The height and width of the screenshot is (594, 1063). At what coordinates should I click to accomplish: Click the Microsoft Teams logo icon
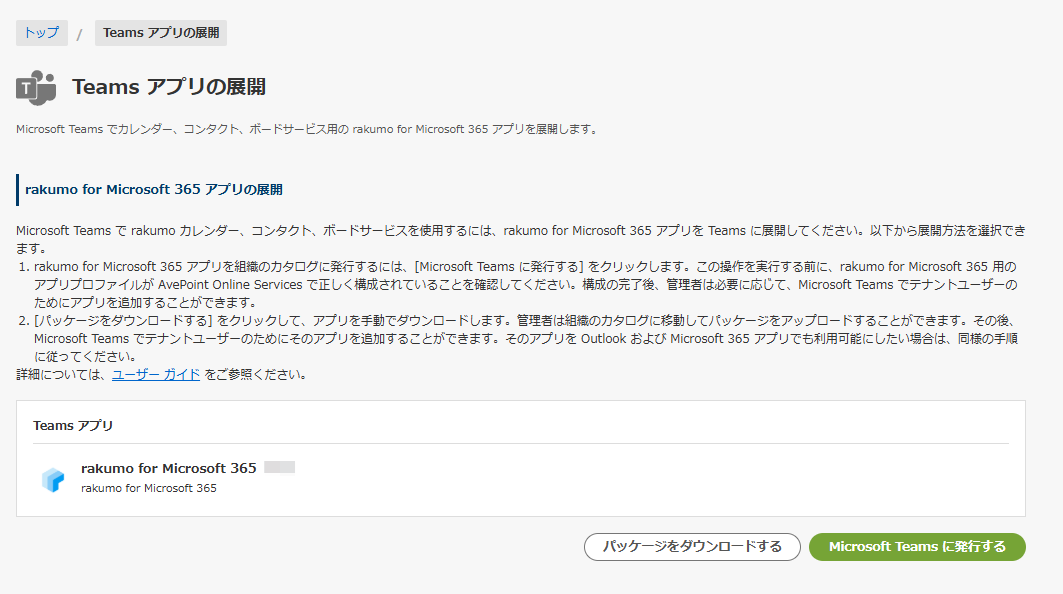tap(36, 87)
